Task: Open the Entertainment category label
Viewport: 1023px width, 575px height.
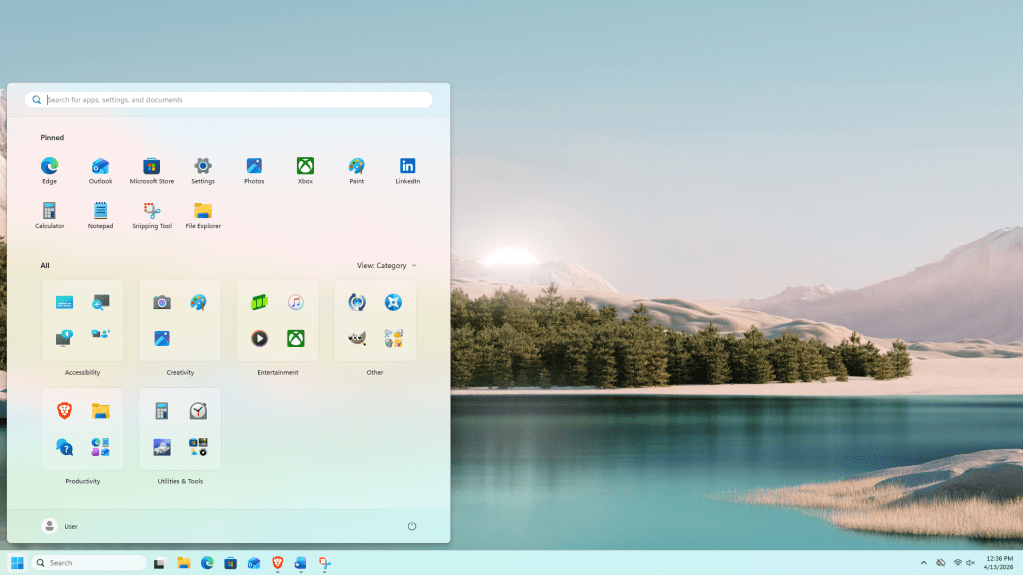Action: click(x=278, y=373)
